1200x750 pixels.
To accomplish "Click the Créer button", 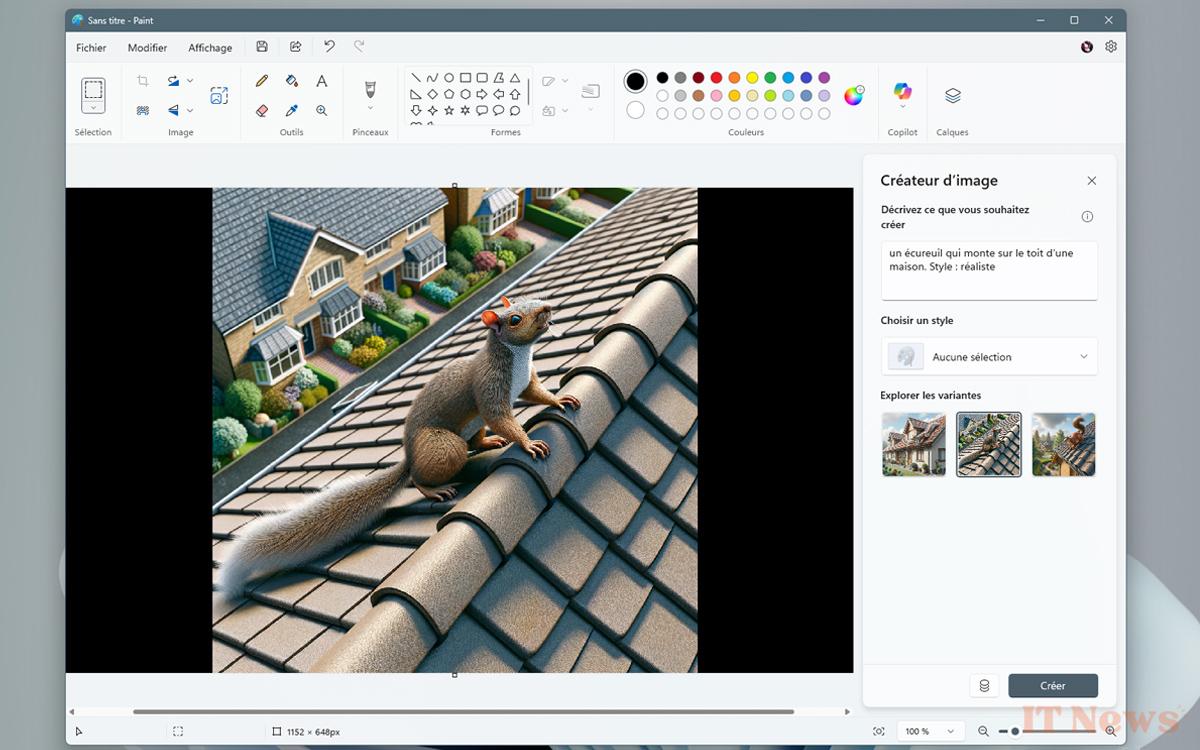I will click(1053, 686).
